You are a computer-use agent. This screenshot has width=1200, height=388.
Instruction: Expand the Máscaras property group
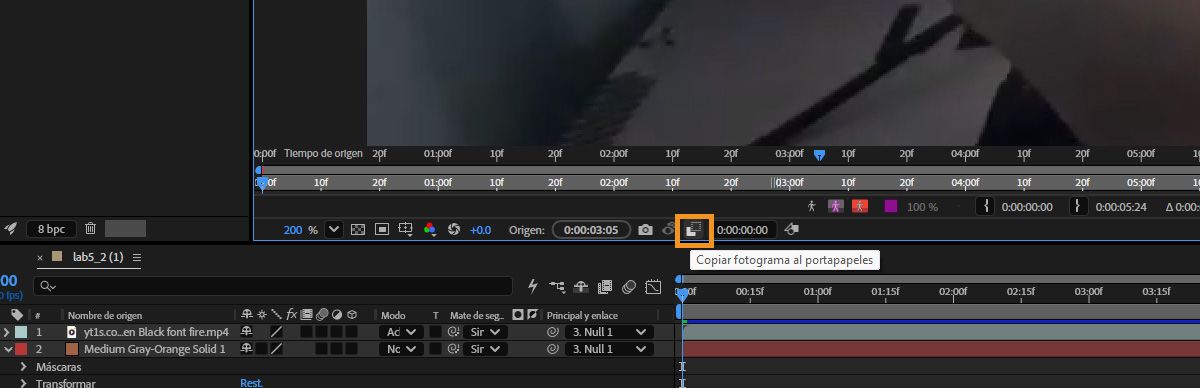[x=24, y=367]
